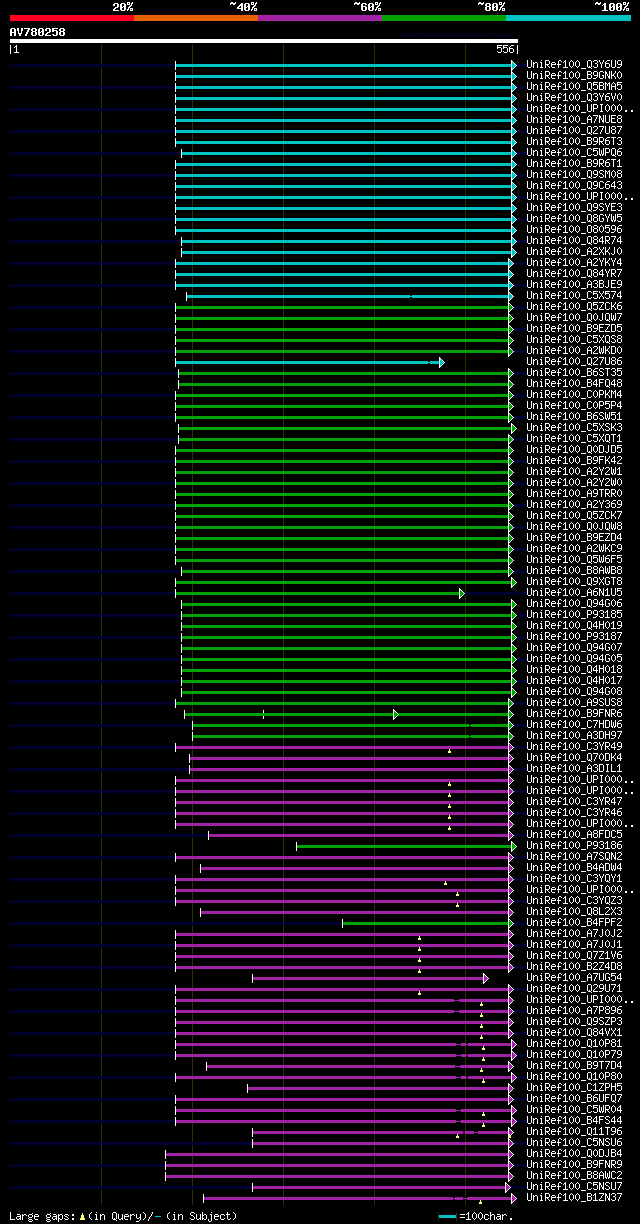
Task: Click label UniRef100_Q9SYE3
Action: (575, 207)
